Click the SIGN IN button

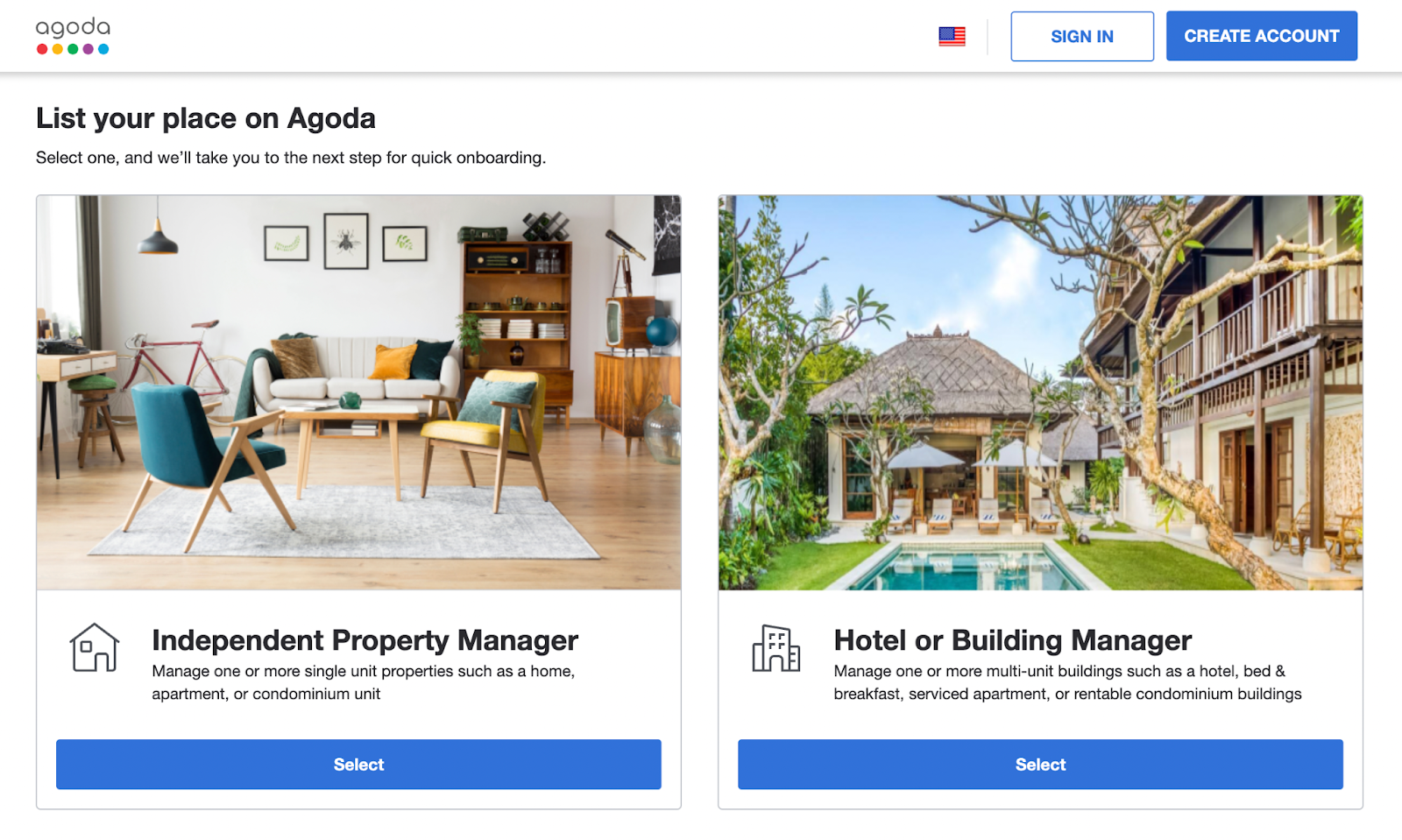pos(1082,37)
